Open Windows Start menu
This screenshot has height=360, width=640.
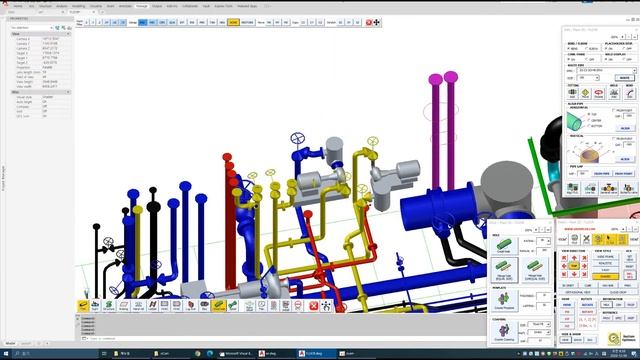[x=6, y=353]
